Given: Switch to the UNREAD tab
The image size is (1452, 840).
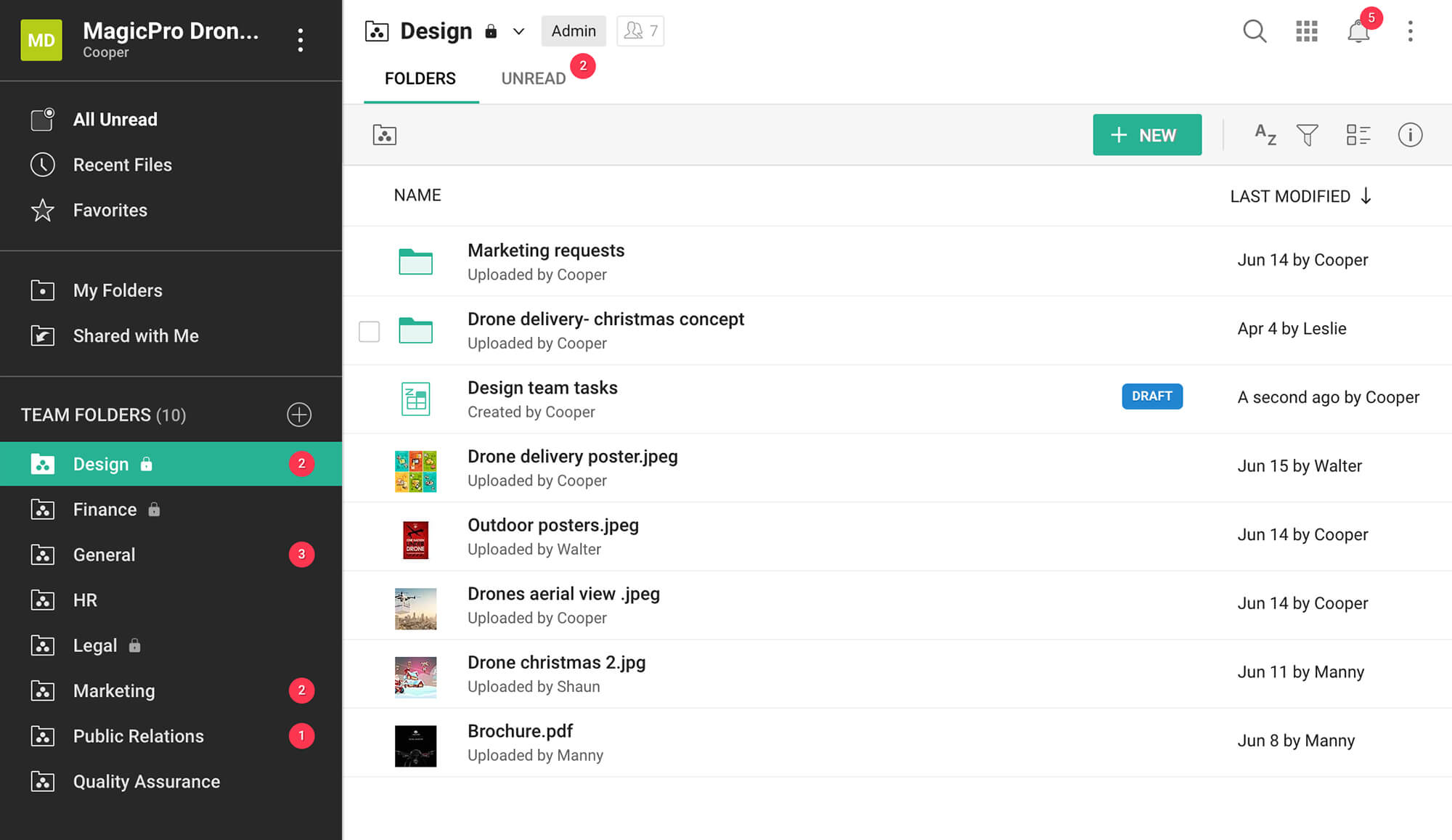Looking at the screenshot, I should tap(534, 78).
